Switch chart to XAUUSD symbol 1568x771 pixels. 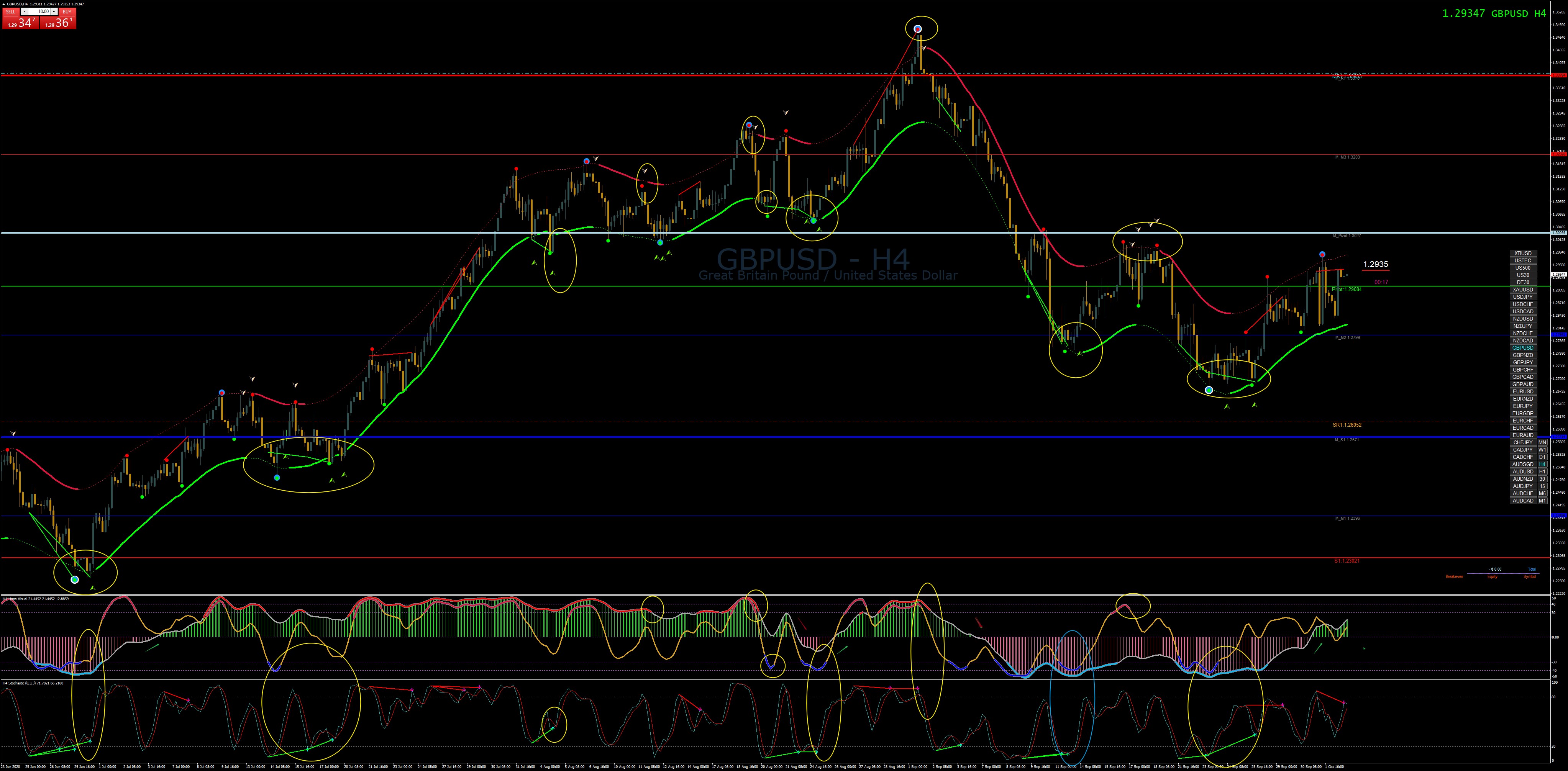tap(1524, 290)
